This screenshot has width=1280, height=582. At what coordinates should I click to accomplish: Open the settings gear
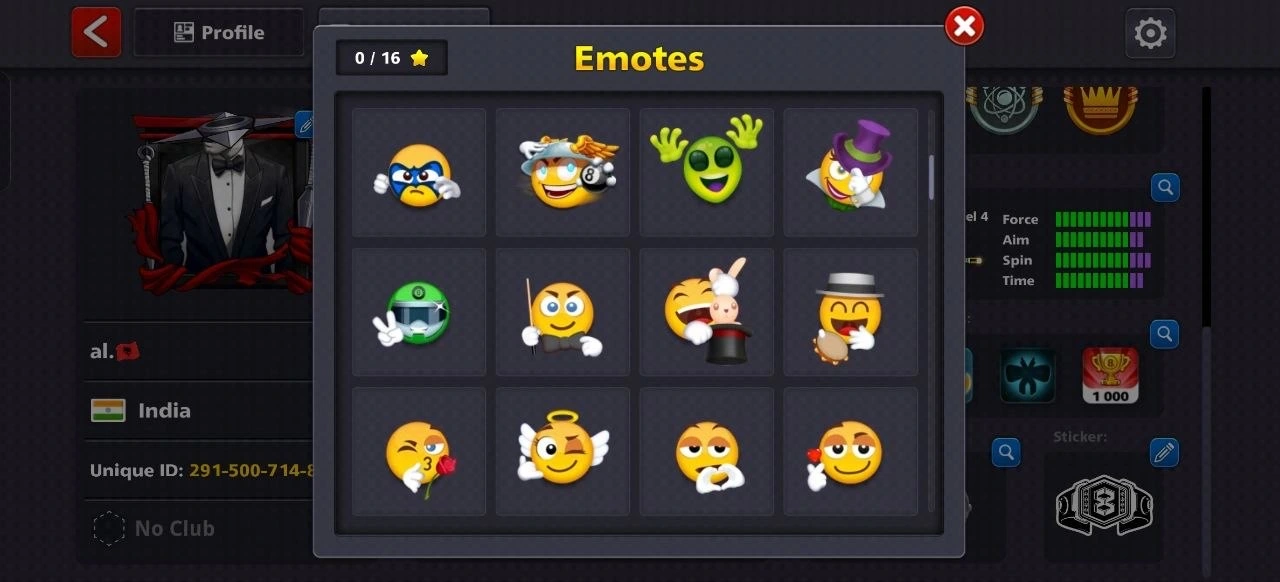pos(1150,33)
